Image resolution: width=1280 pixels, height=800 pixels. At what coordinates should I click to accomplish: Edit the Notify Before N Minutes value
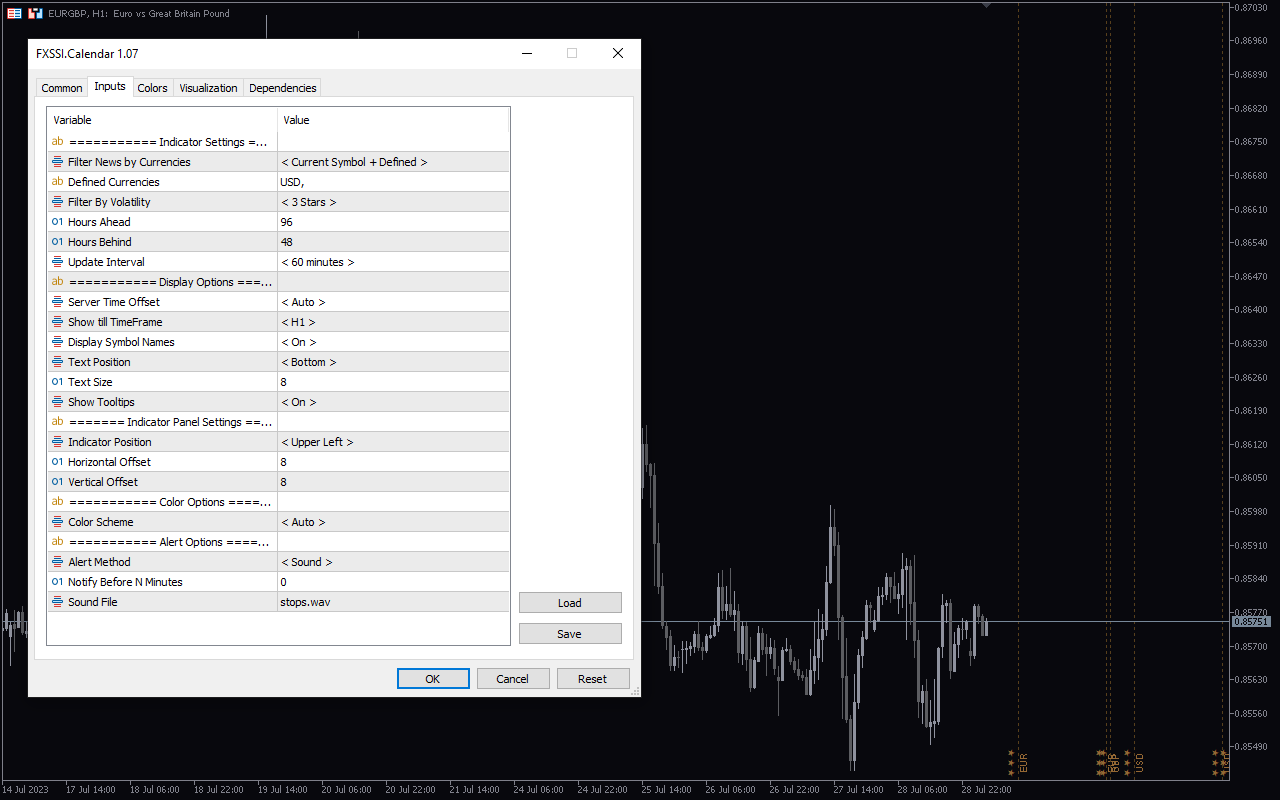pyautogui.click(x=394, y=582)
